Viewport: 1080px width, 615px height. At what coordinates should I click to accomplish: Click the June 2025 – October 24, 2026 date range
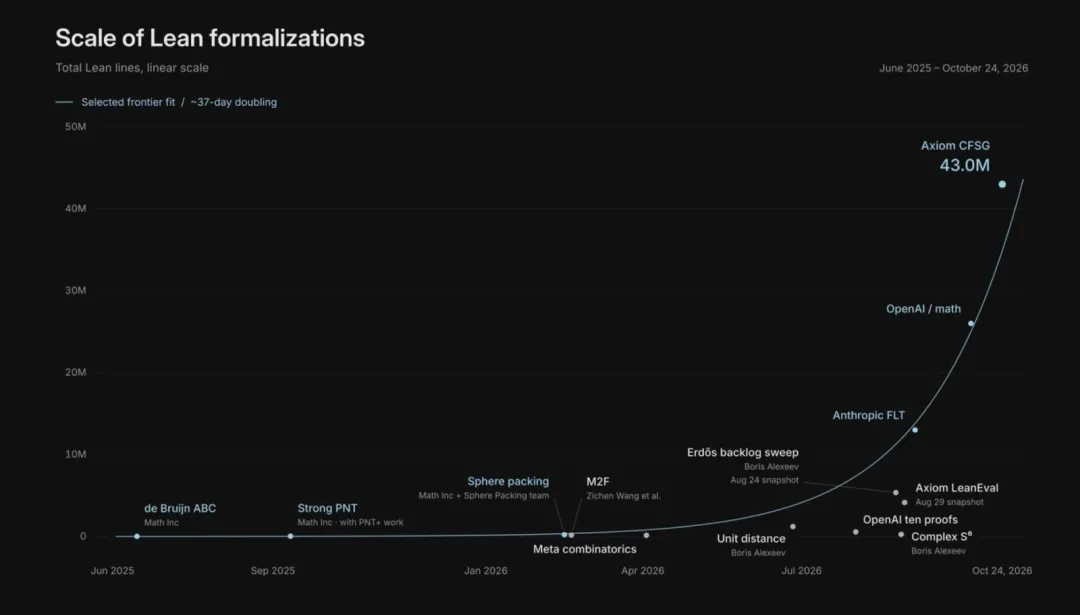953,68
